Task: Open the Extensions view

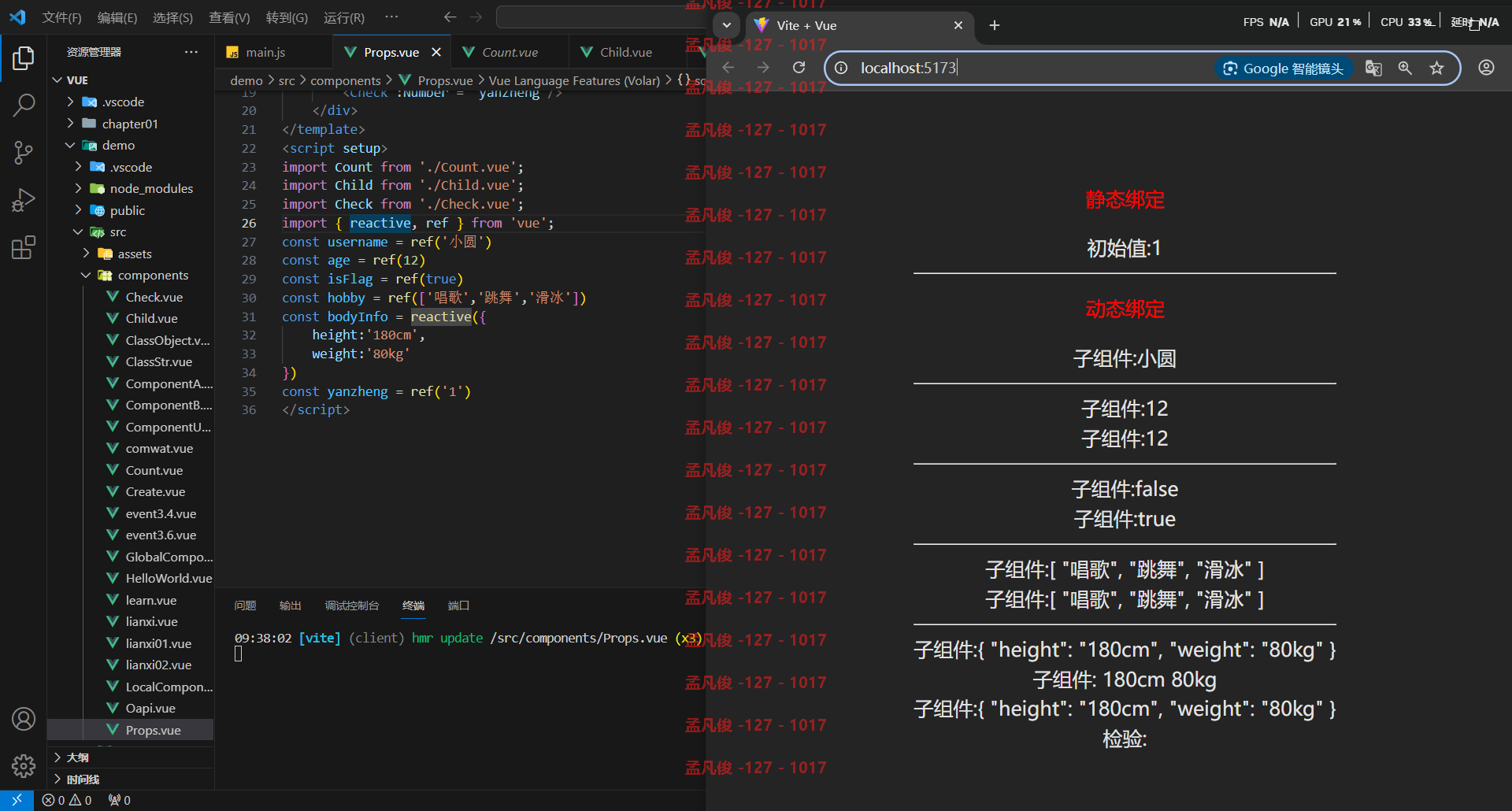Action: [24, 247]
